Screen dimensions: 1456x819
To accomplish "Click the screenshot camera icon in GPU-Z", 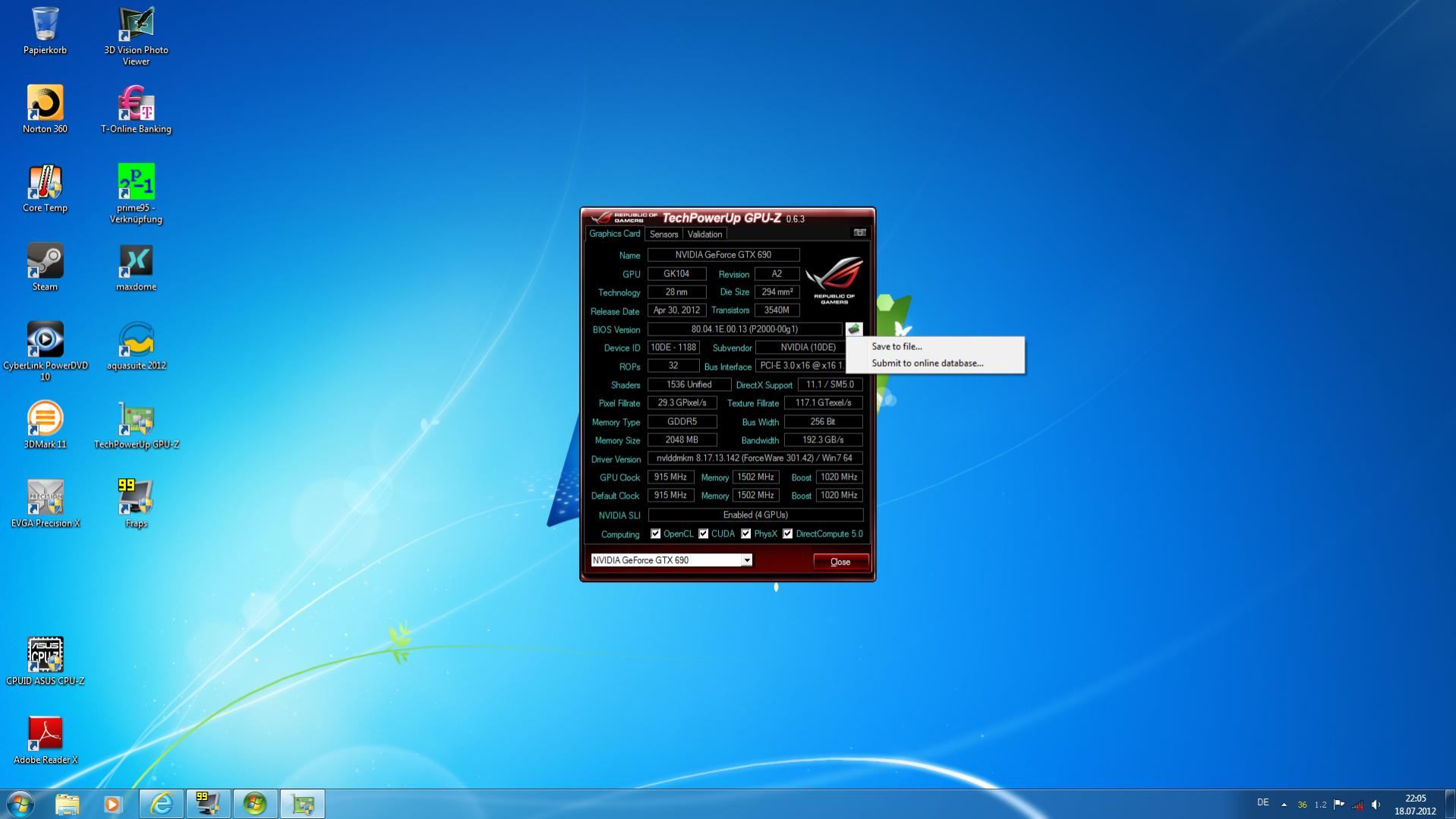I will pos(859,233).
